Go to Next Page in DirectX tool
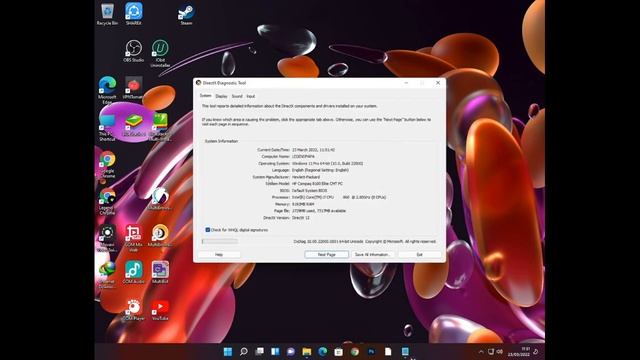 (327, 254)
